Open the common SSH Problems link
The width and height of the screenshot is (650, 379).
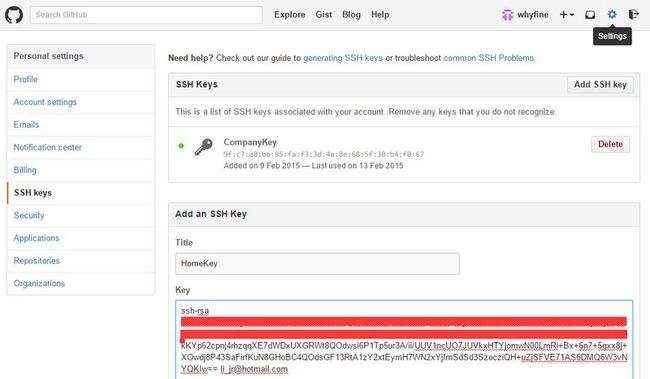click(488, 58)
